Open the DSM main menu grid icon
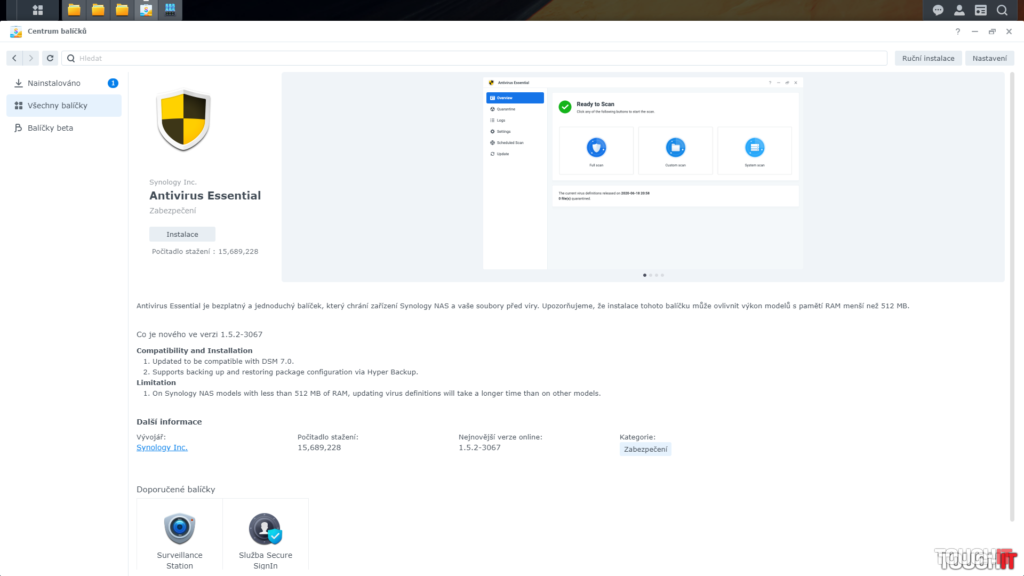Screen dimensions: 1024x576 pyautogui.click(x=38, y=10)
